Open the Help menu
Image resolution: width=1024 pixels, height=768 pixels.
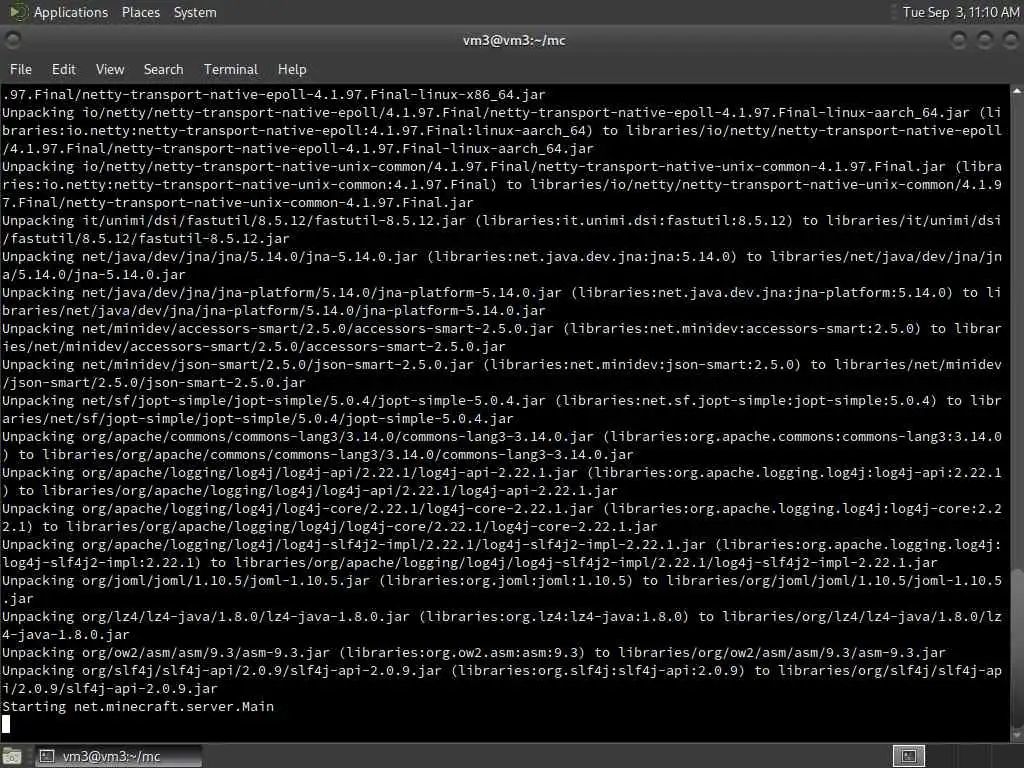[292, 69]
